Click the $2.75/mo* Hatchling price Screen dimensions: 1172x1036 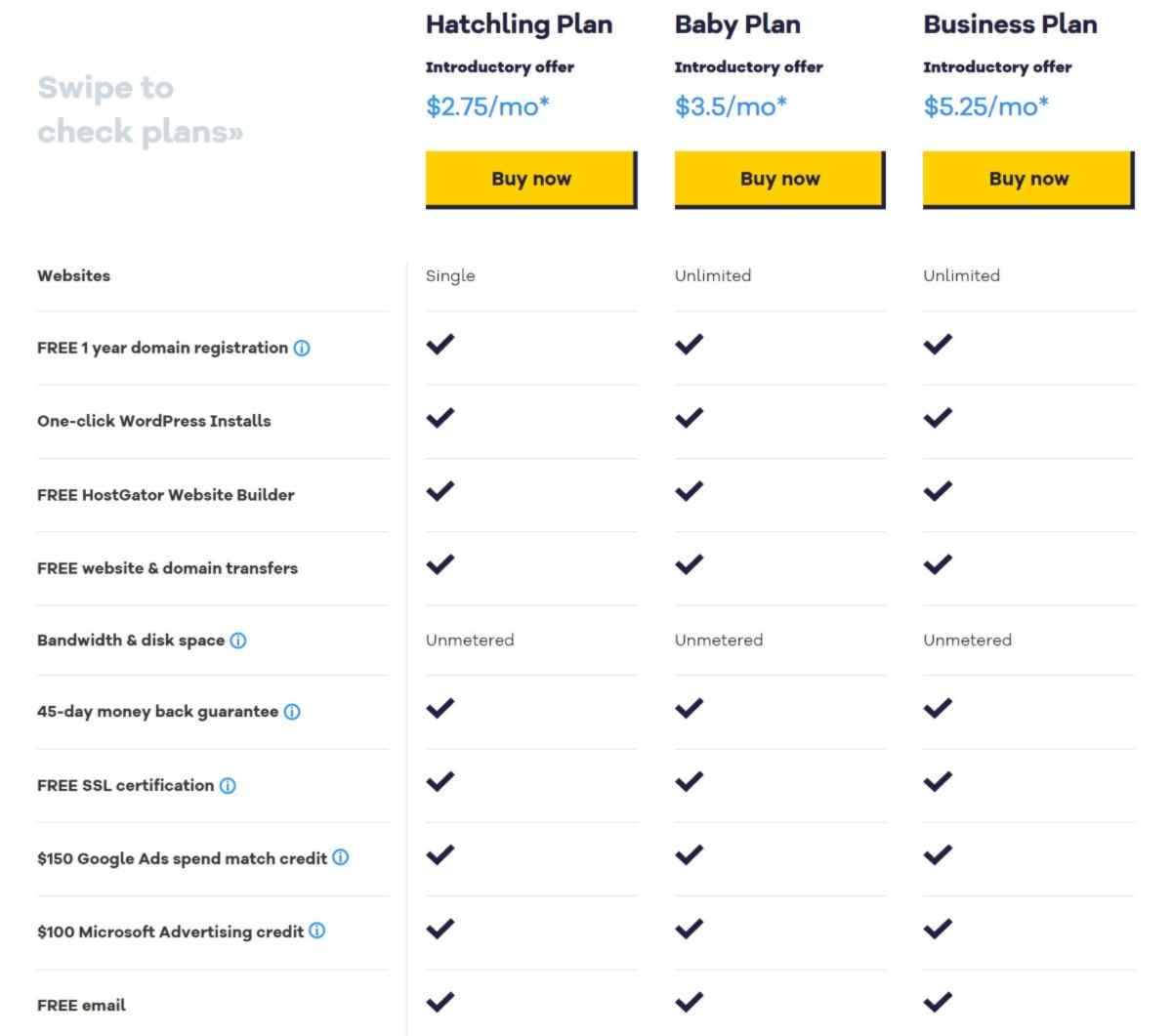(487, 106)
